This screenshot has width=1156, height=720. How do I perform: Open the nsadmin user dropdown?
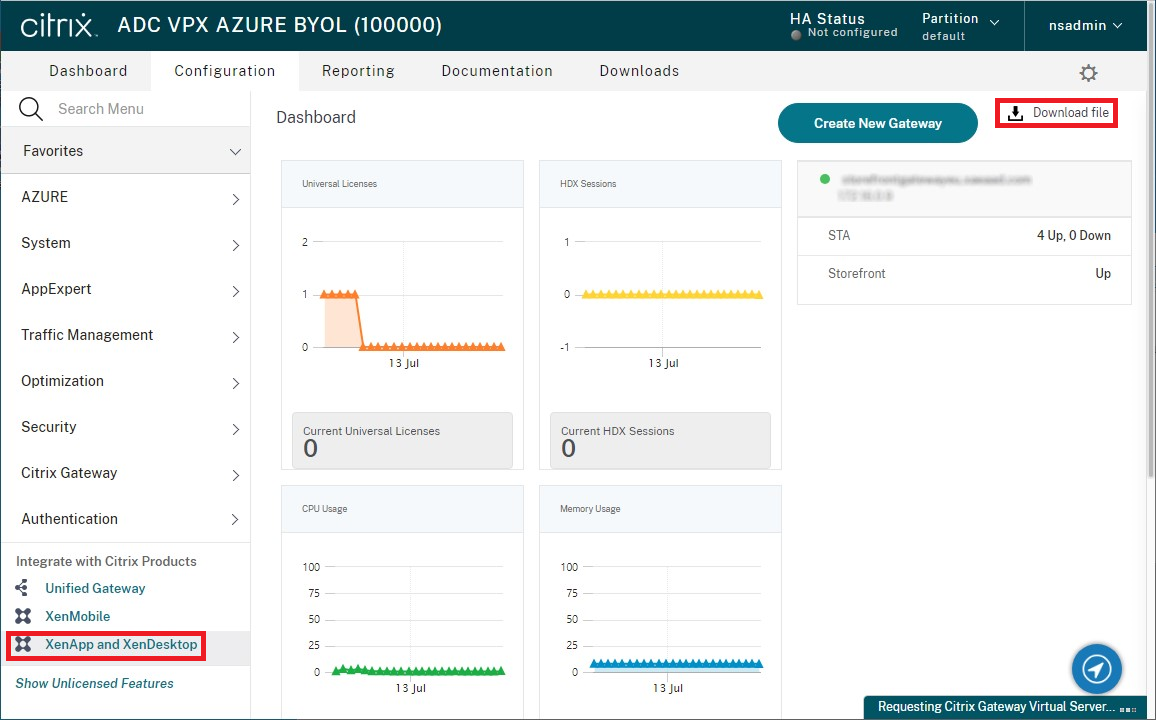point(1085,25)
